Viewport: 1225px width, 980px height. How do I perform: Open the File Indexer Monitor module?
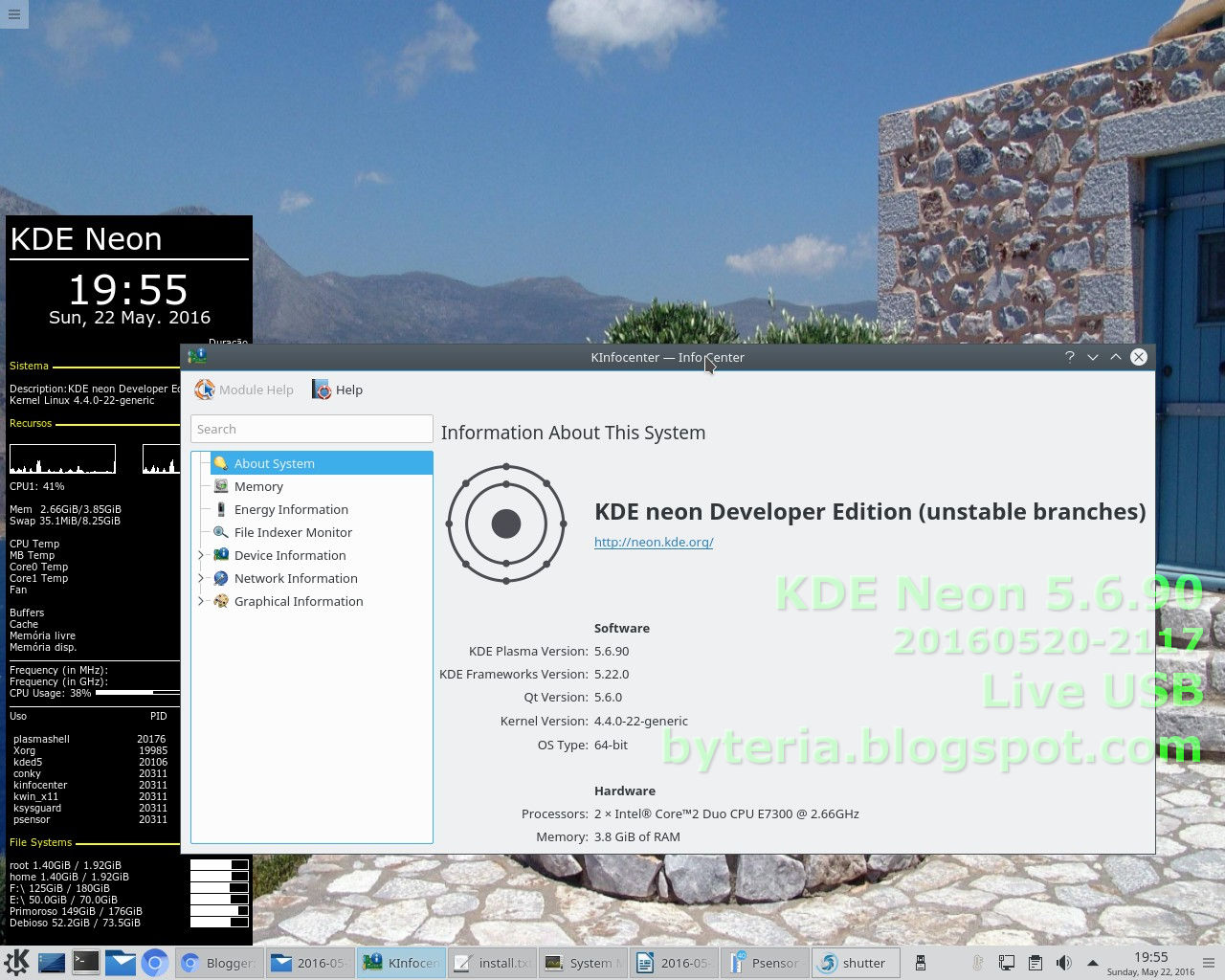coord(293,532)
